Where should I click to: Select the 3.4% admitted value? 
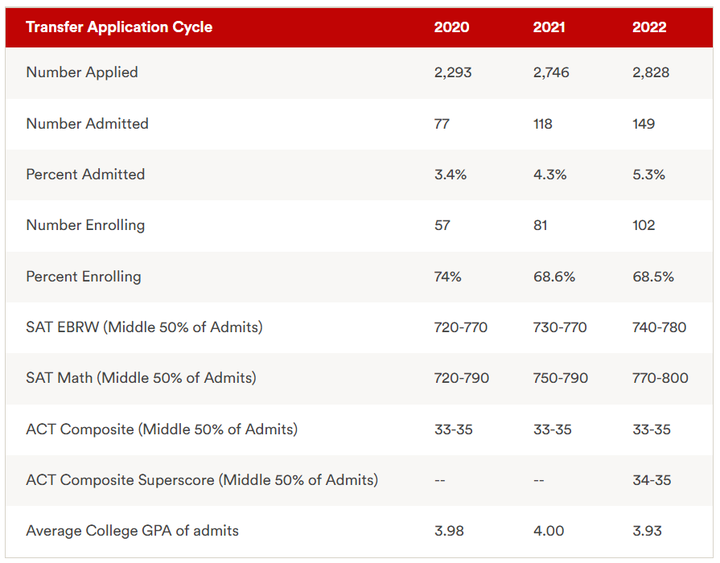[450, 175]
